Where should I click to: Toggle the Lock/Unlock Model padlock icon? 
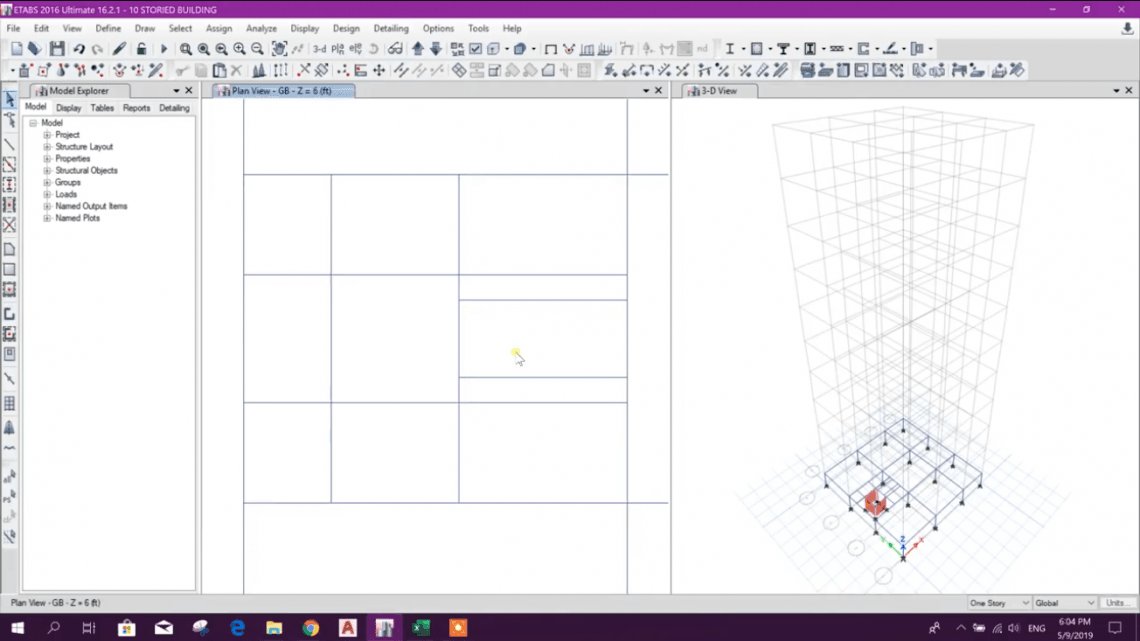pyautogui.click(x=141, y=49)
